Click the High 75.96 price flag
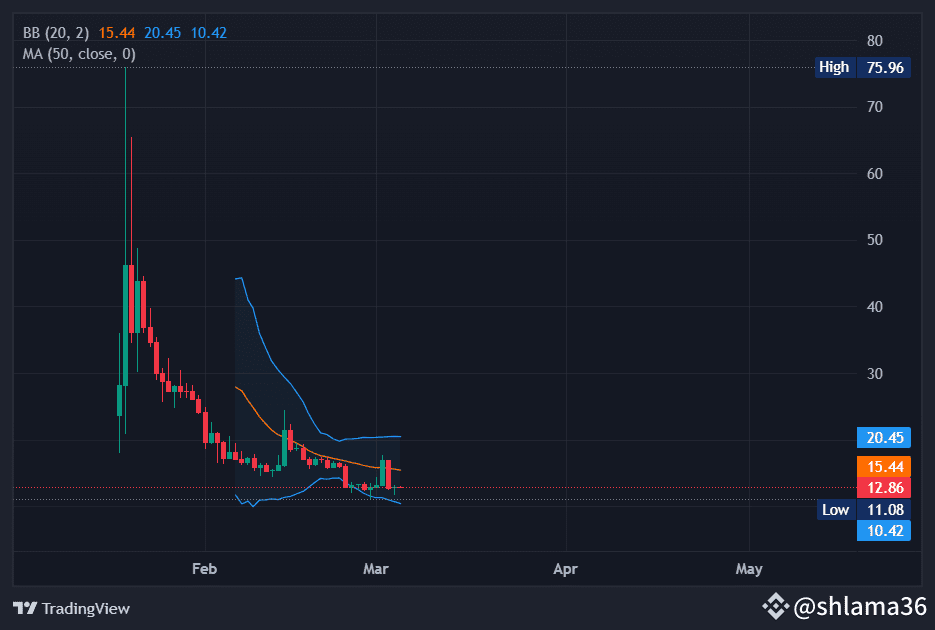Image resolution: width=935 pixels, height=630 pixels. click(860, 67)
